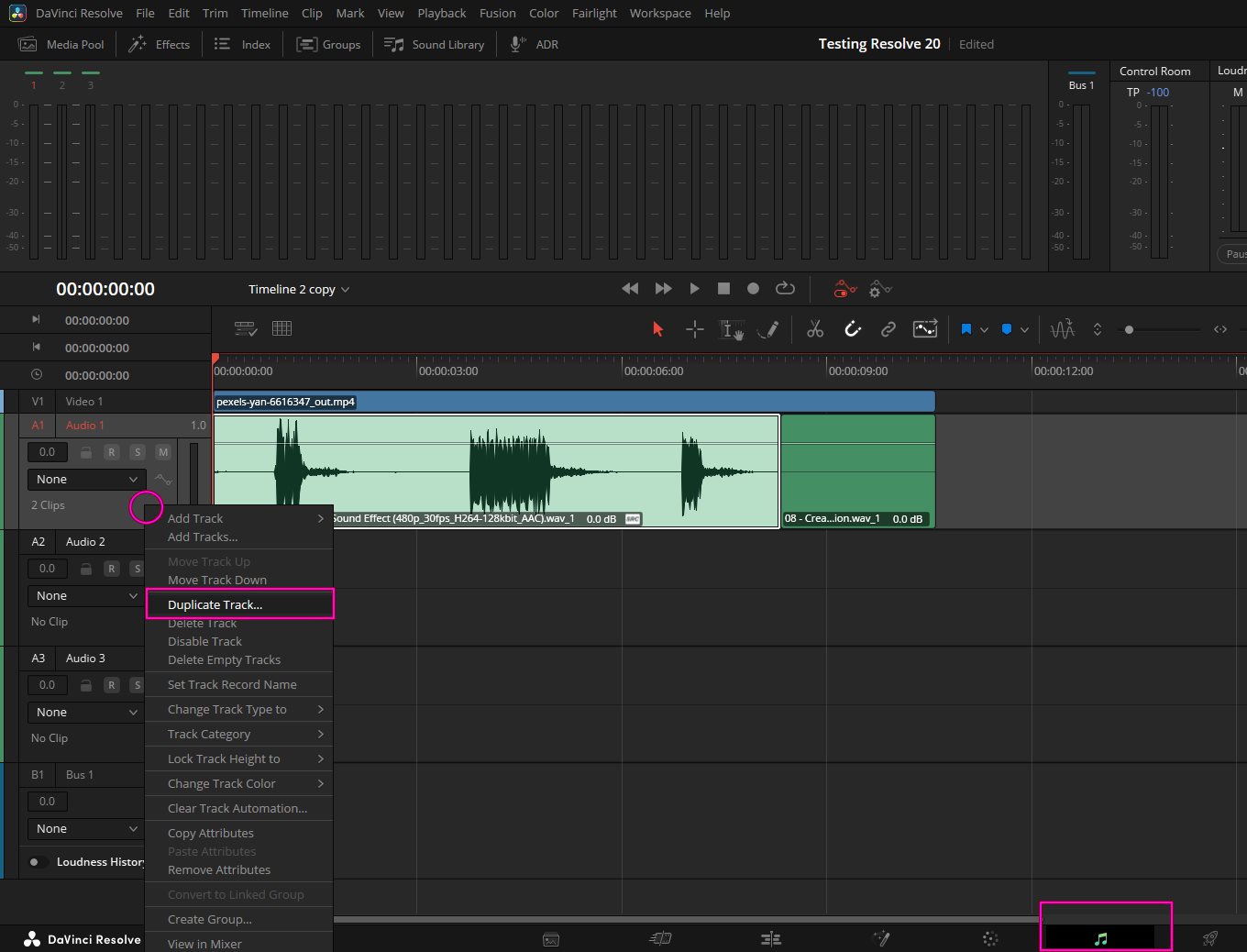The width and height of the screenshot is (1247, 952).
Task: Open the Effects panel
Action: 160,44
